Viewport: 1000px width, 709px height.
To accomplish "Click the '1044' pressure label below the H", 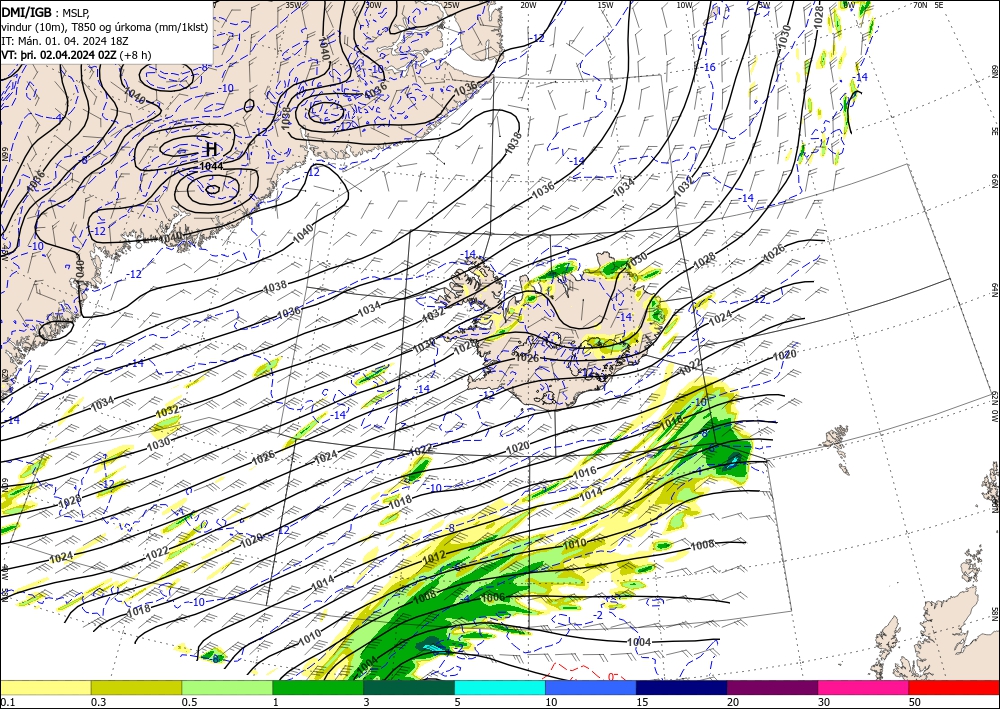I will 211,166.
